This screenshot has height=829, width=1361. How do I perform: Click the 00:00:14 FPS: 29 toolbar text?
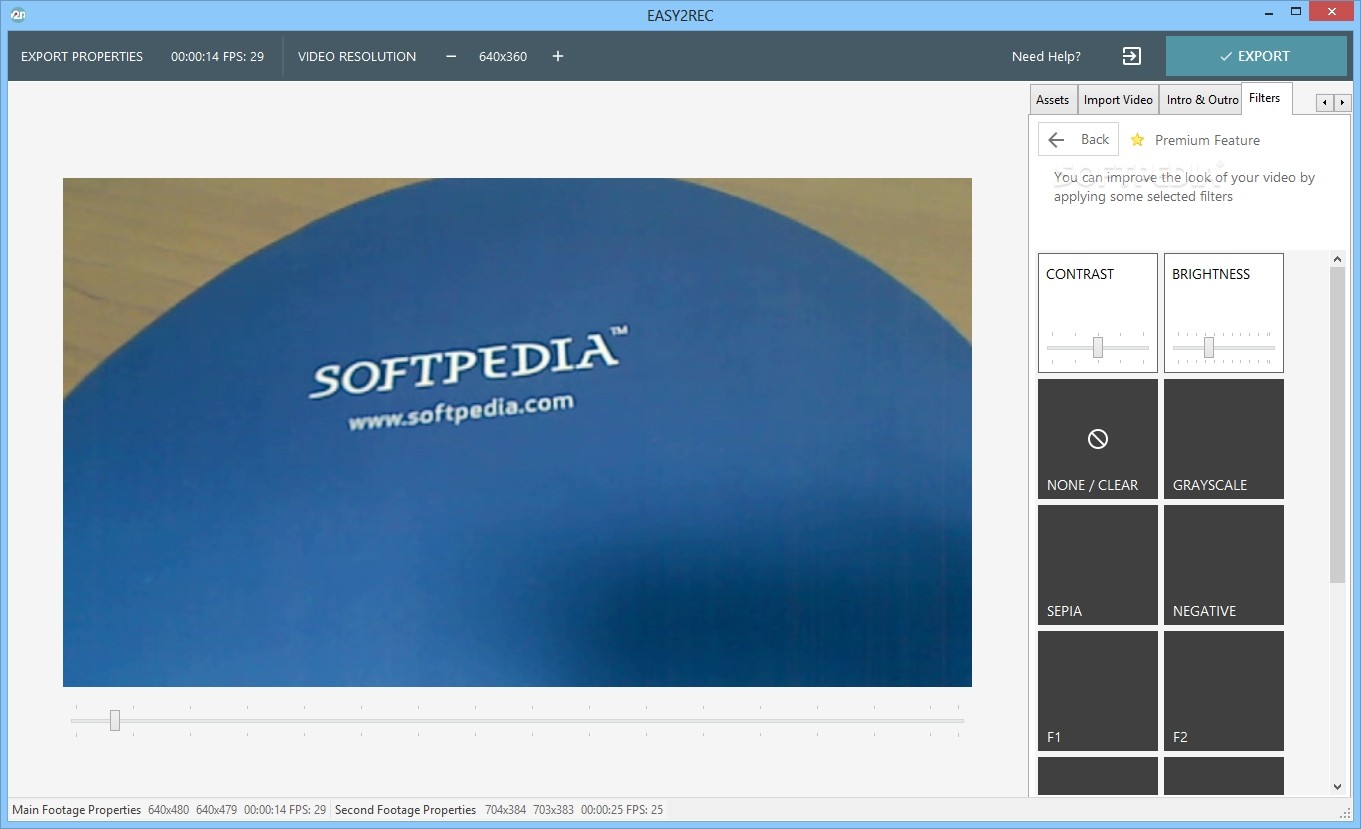point(217,56)
